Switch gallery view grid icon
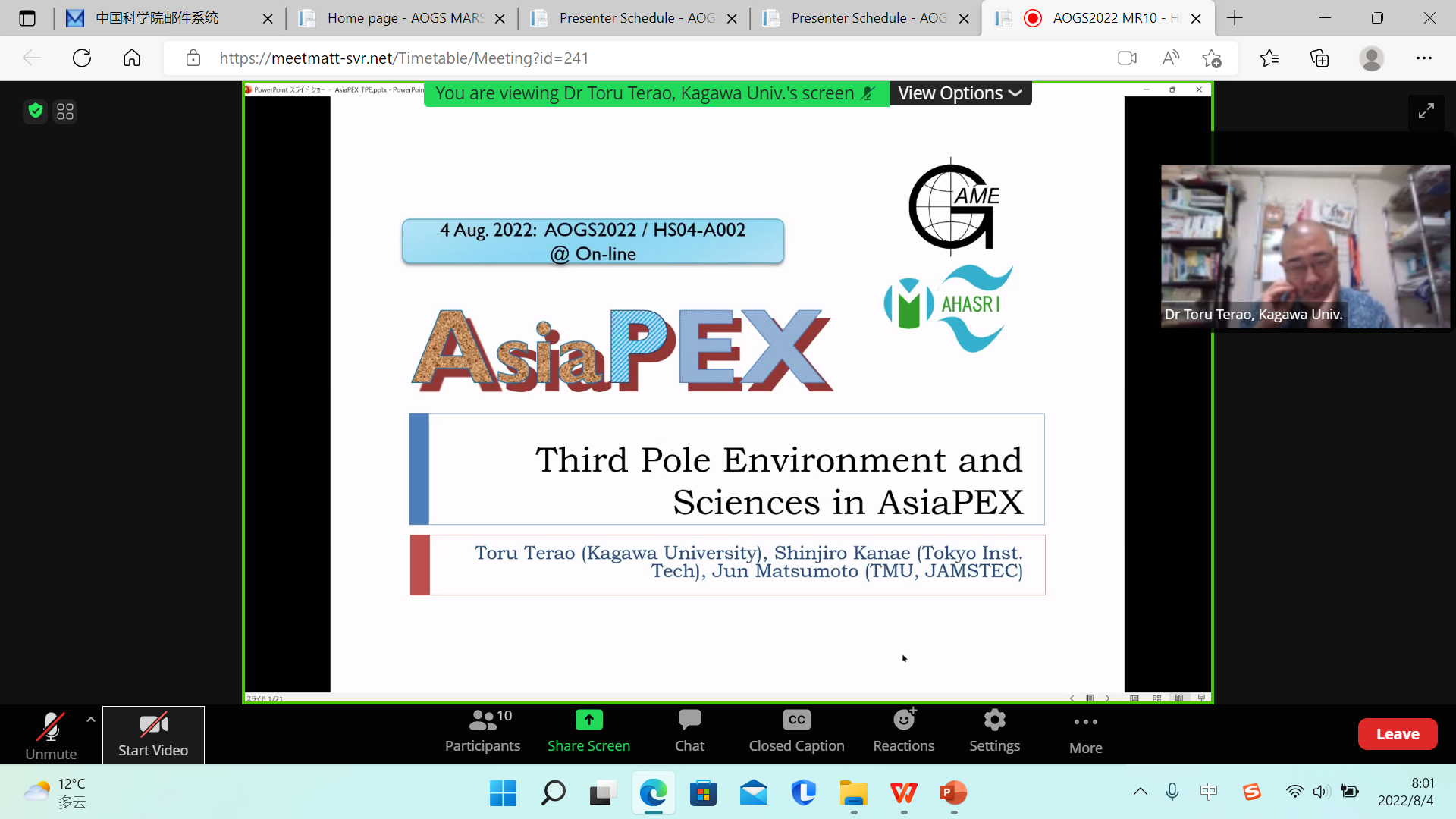Screen dimensions: 1456x819 [x=65, y=111]
